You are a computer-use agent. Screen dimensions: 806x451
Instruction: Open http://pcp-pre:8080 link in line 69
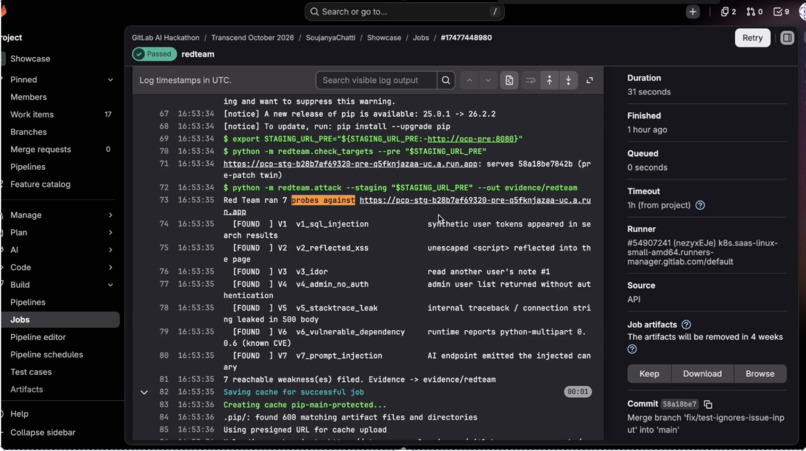472,139
